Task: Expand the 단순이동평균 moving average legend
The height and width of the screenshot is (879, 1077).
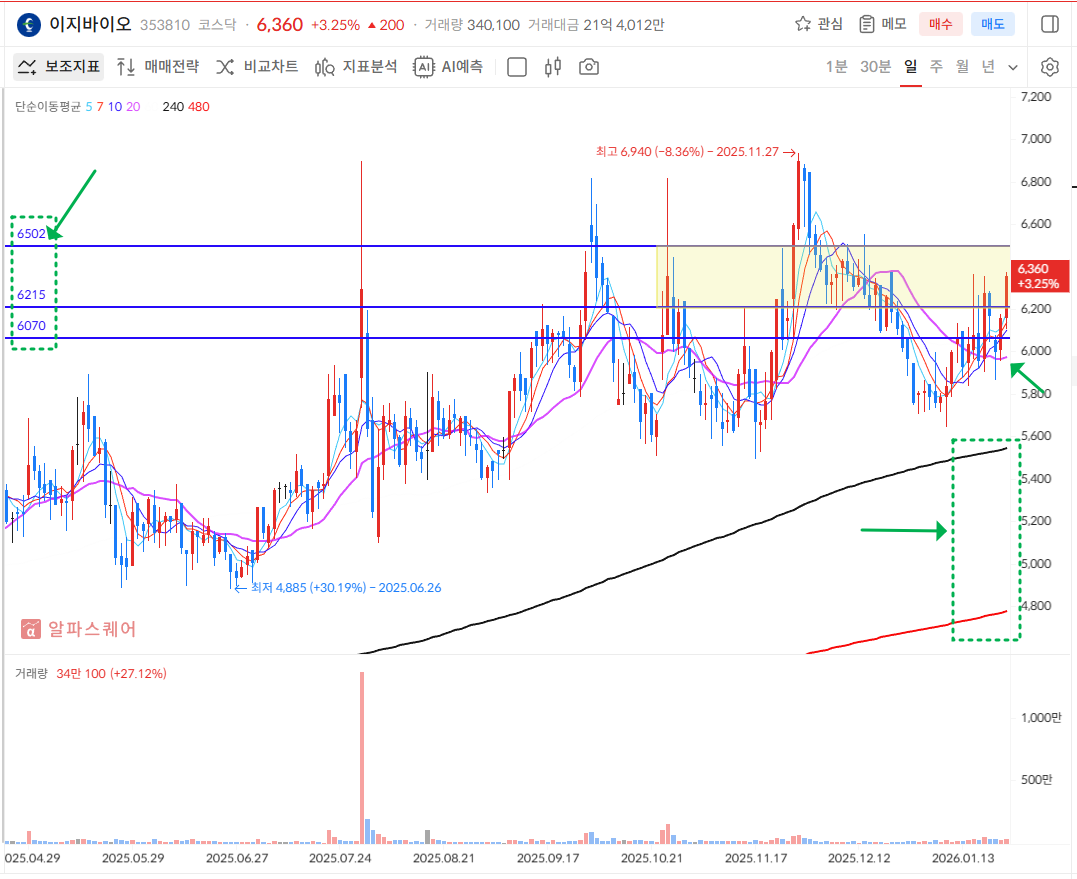Action: (x=47, y=107)
